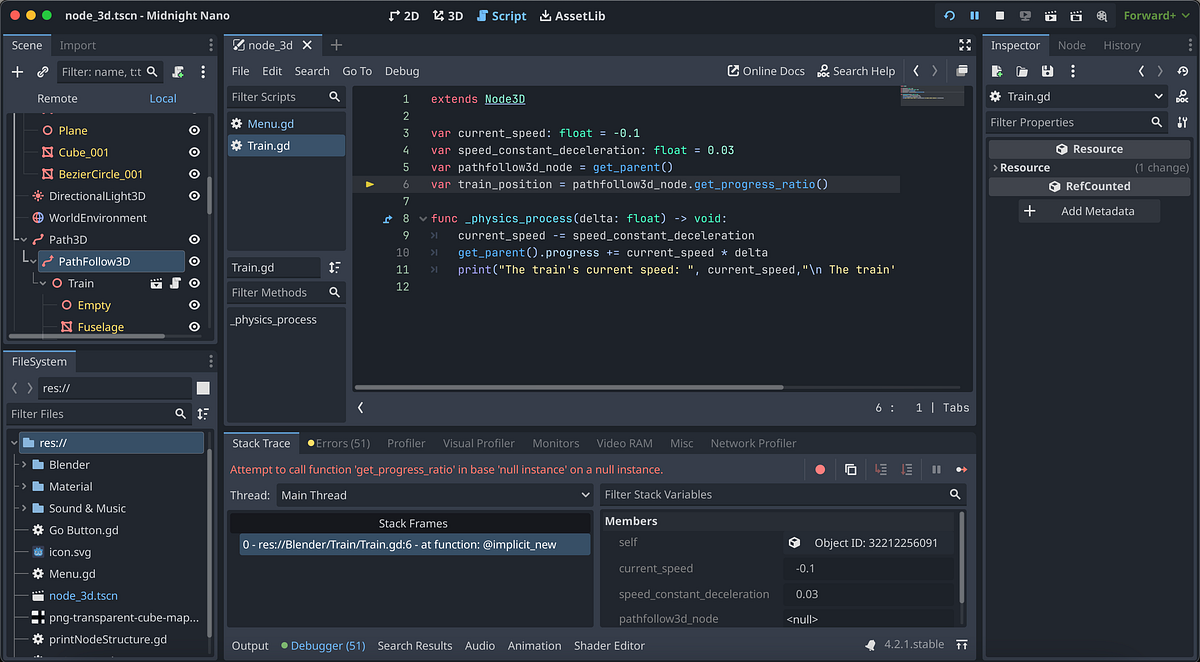Pause the running scene
Screen dimensions: 1200x662
(972, 15)
